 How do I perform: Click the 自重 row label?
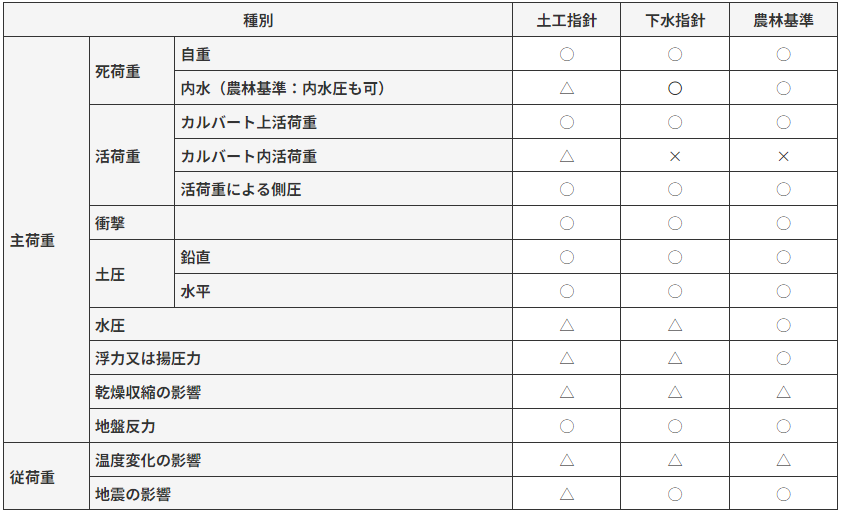[343, 54]
